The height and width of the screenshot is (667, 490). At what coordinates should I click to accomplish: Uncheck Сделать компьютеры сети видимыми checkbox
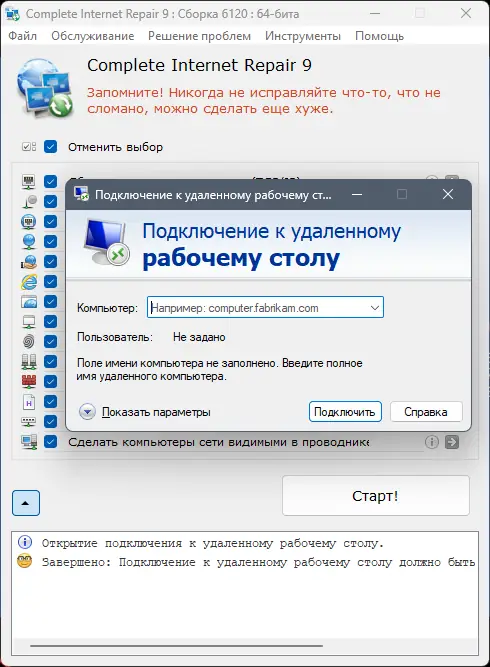coord(51,442)
